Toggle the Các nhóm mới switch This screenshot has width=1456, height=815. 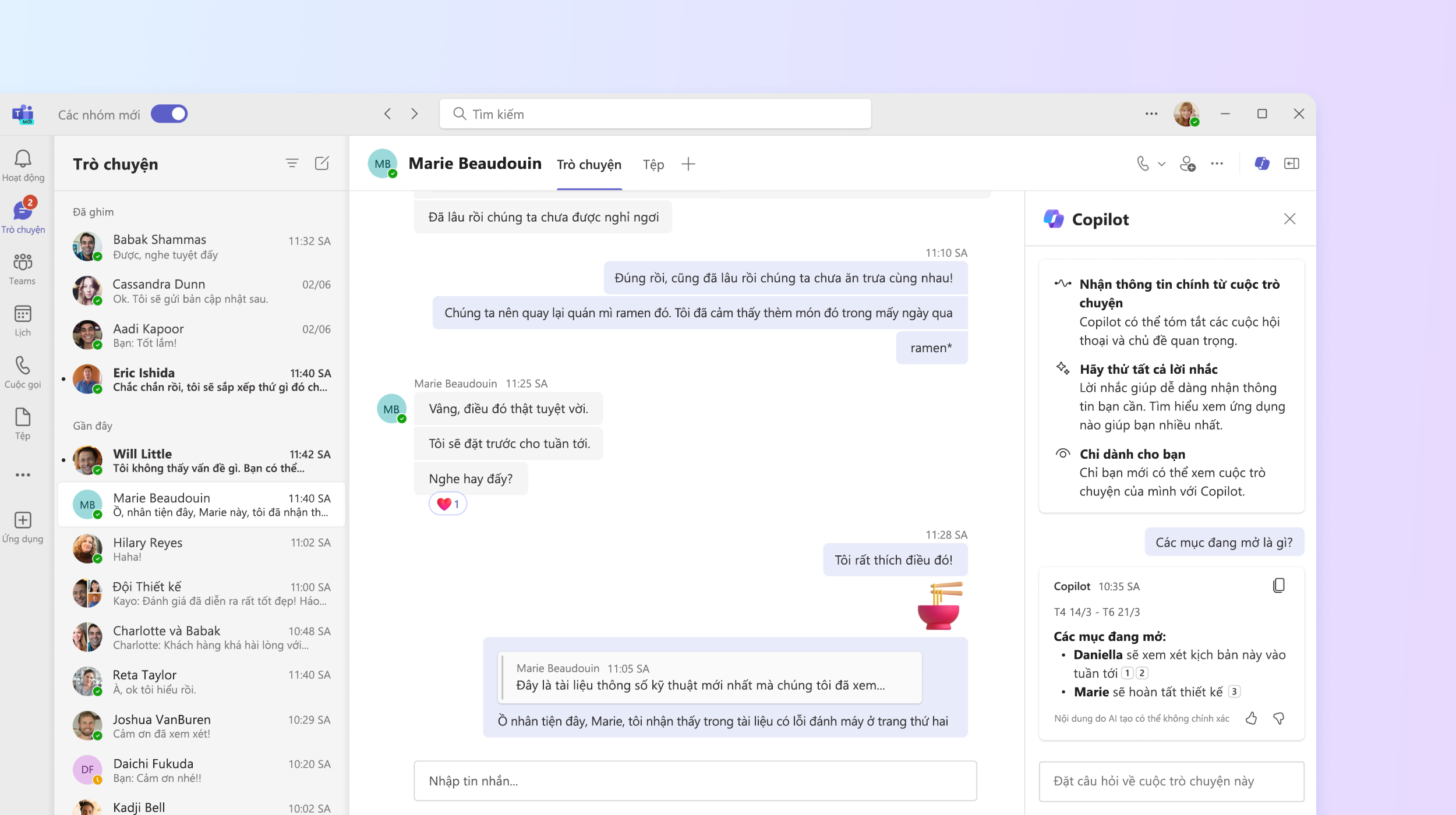pyautogui.click(x=169, y=114)
